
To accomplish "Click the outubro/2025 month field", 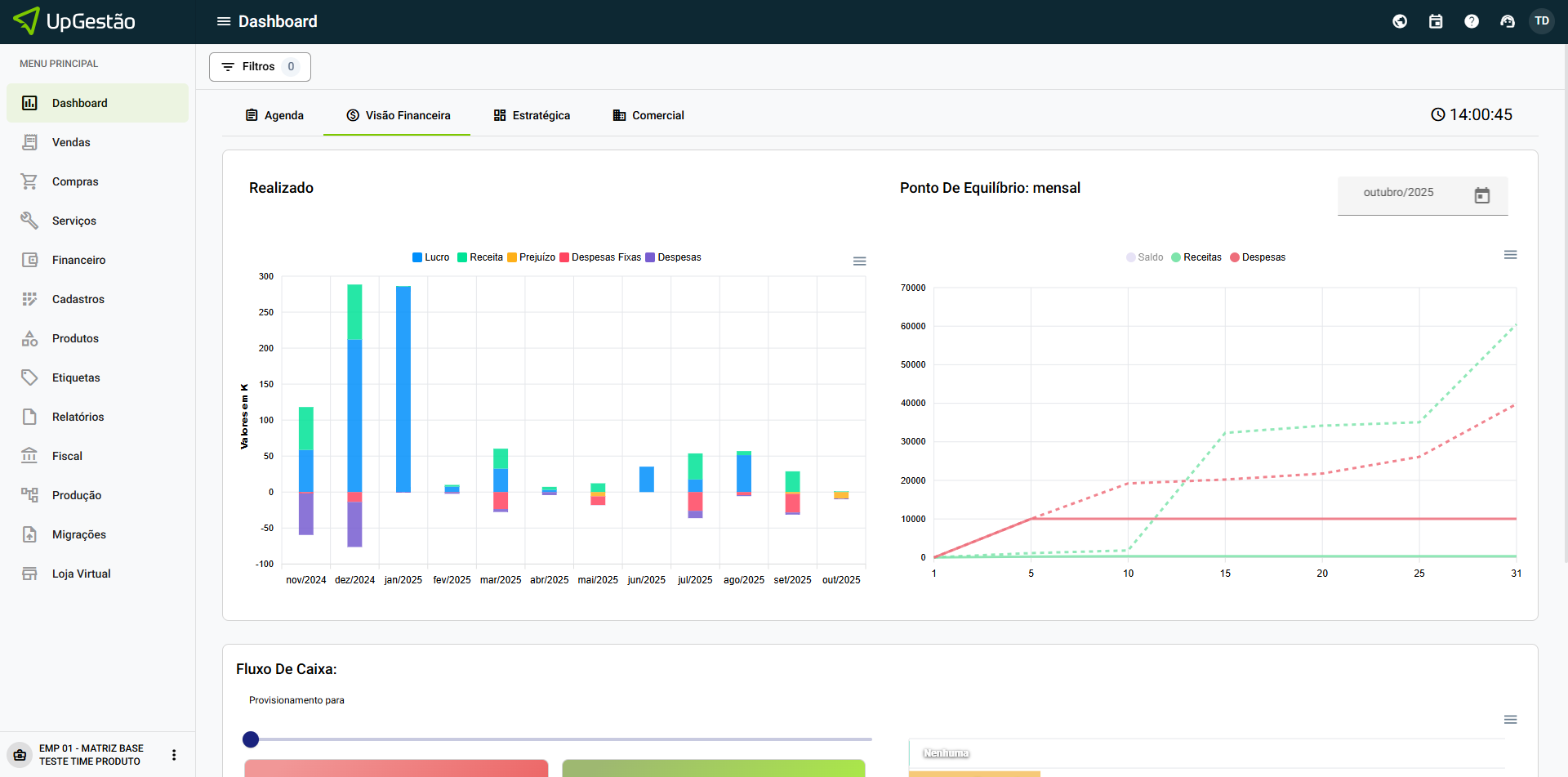I will pos(1398,193).
